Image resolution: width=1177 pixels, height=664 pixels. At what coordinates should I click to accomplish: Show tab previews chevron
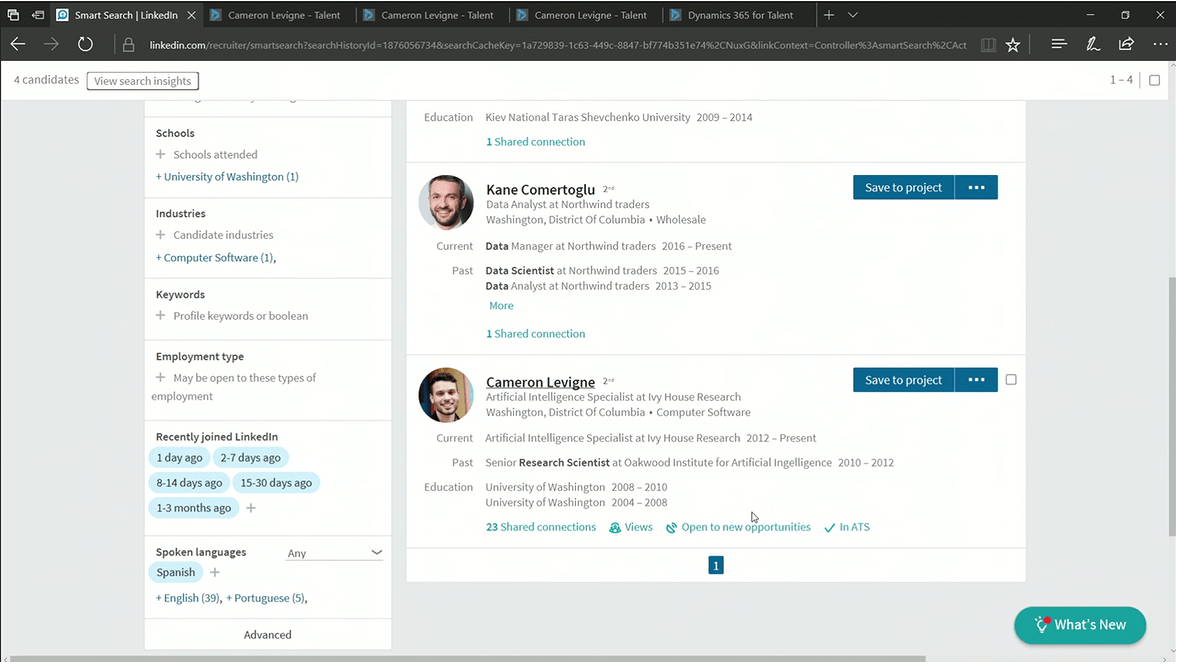click(853, 15)
